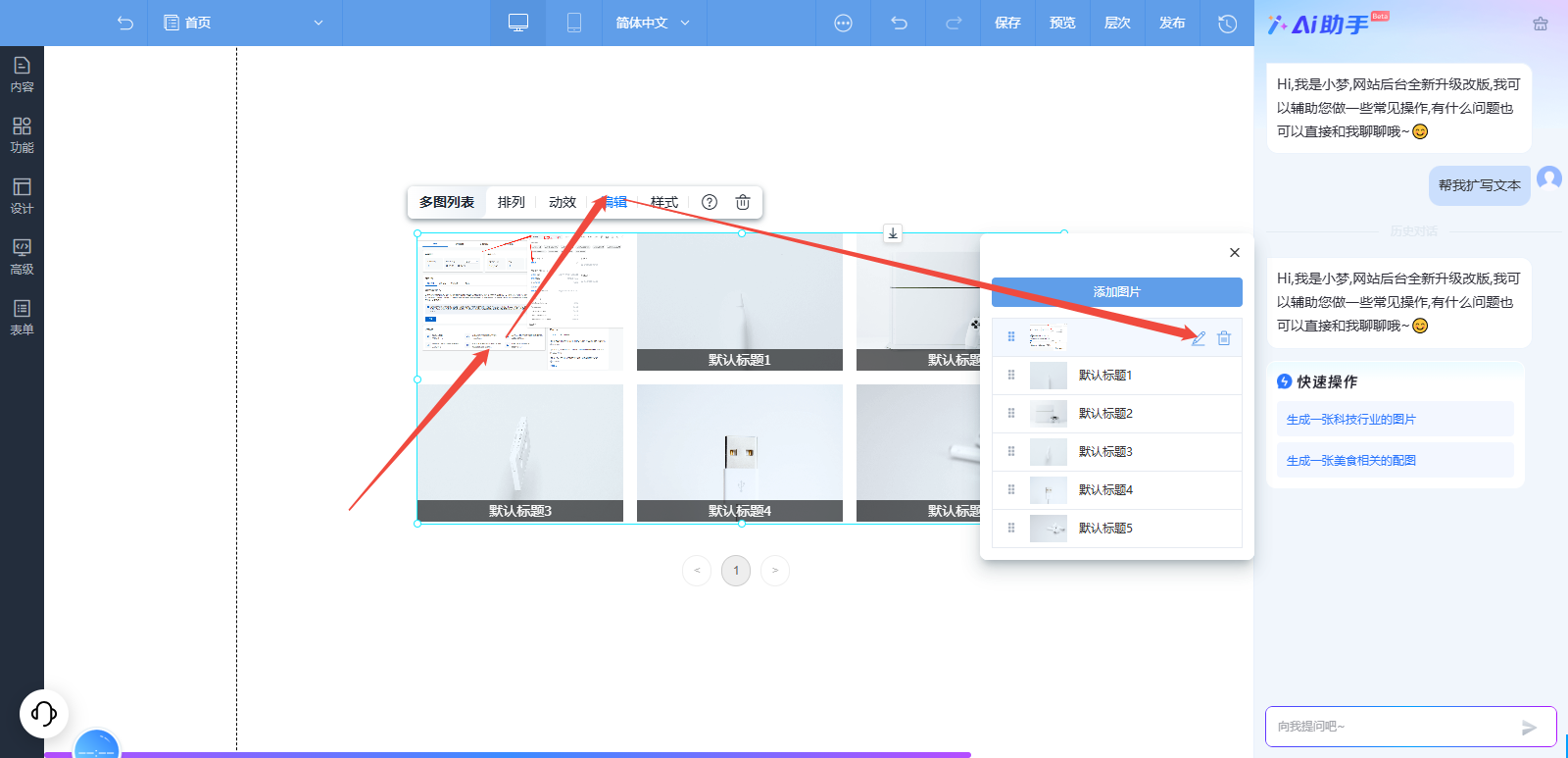Open the 表单 sidebar panel

22,318
